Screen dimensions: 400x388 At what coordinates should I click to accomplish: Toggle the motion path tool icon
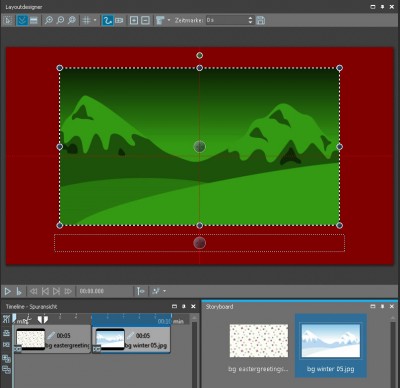coord(107,20)
